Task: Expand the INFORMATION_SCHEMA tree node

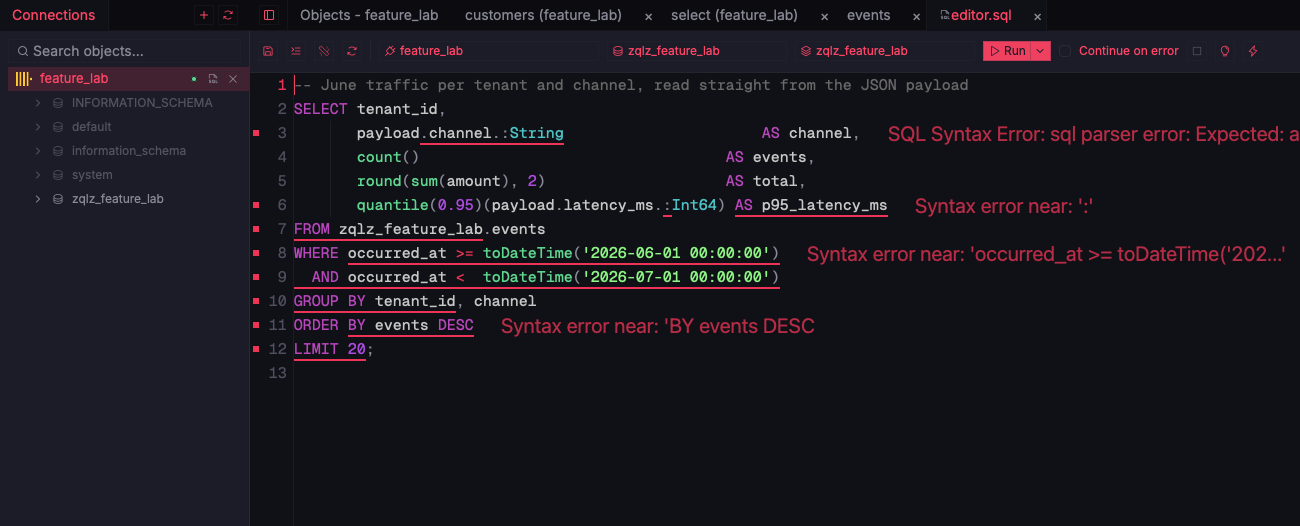Action: coord(38,103)
